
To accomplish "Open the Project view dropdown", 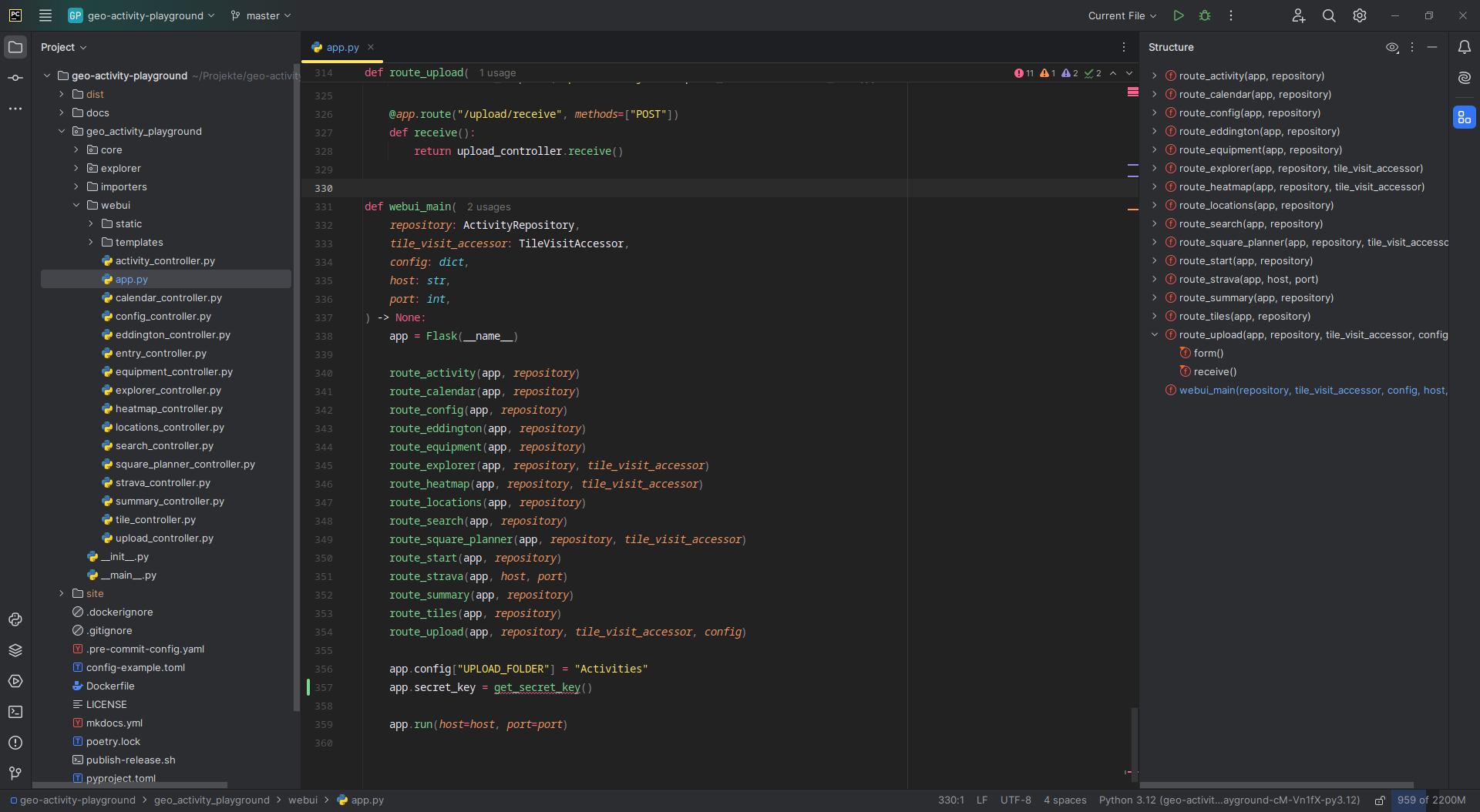I will tap(63, 47).
